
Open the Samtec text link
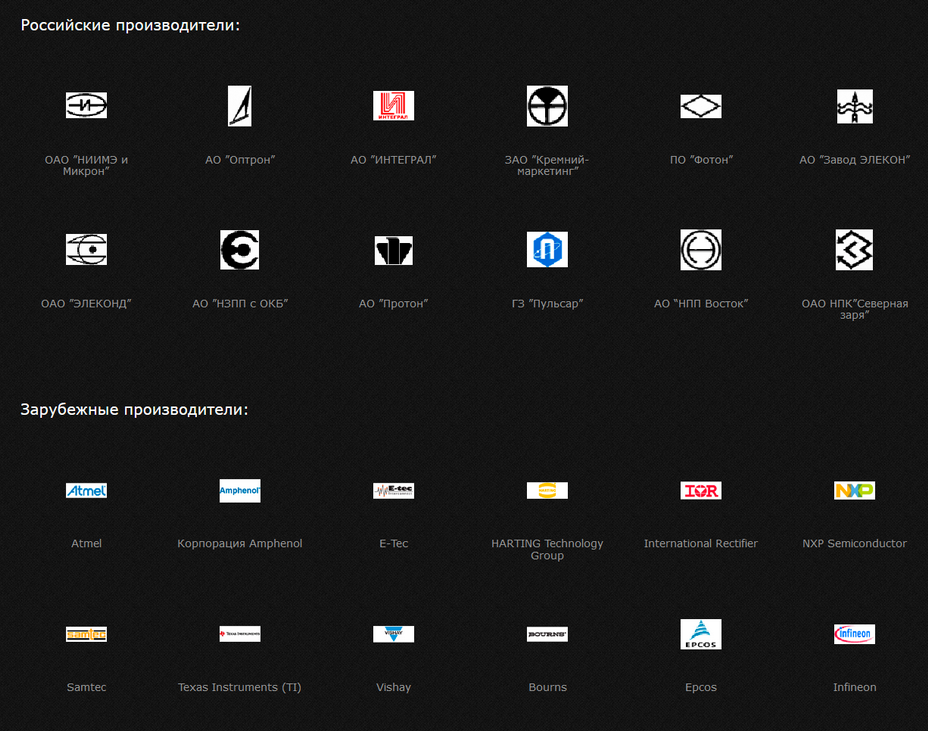86,687
